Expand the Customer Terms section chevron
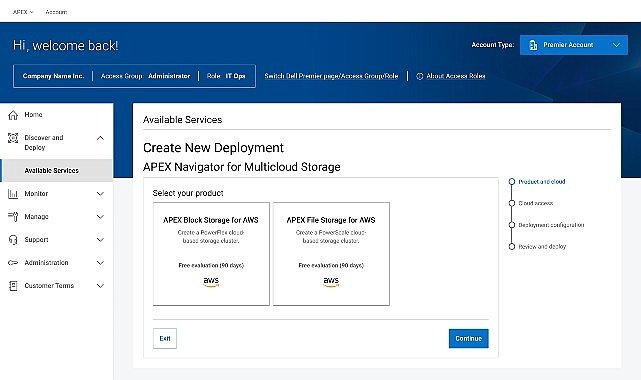Screen dimensions: 641x380 pyautogui.click(x=100, y=286)
